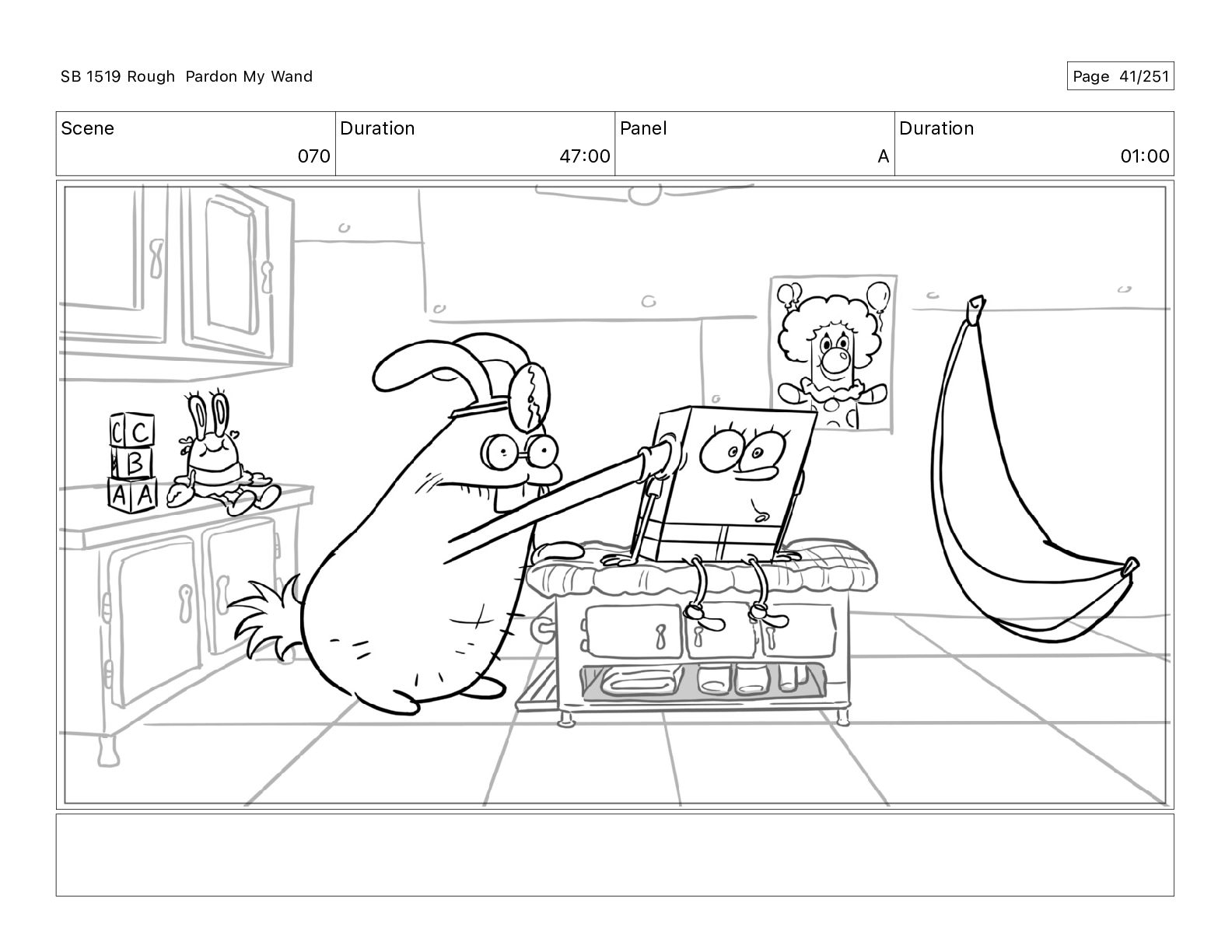Click the scene duration value "47:00"

click(585, 156)
